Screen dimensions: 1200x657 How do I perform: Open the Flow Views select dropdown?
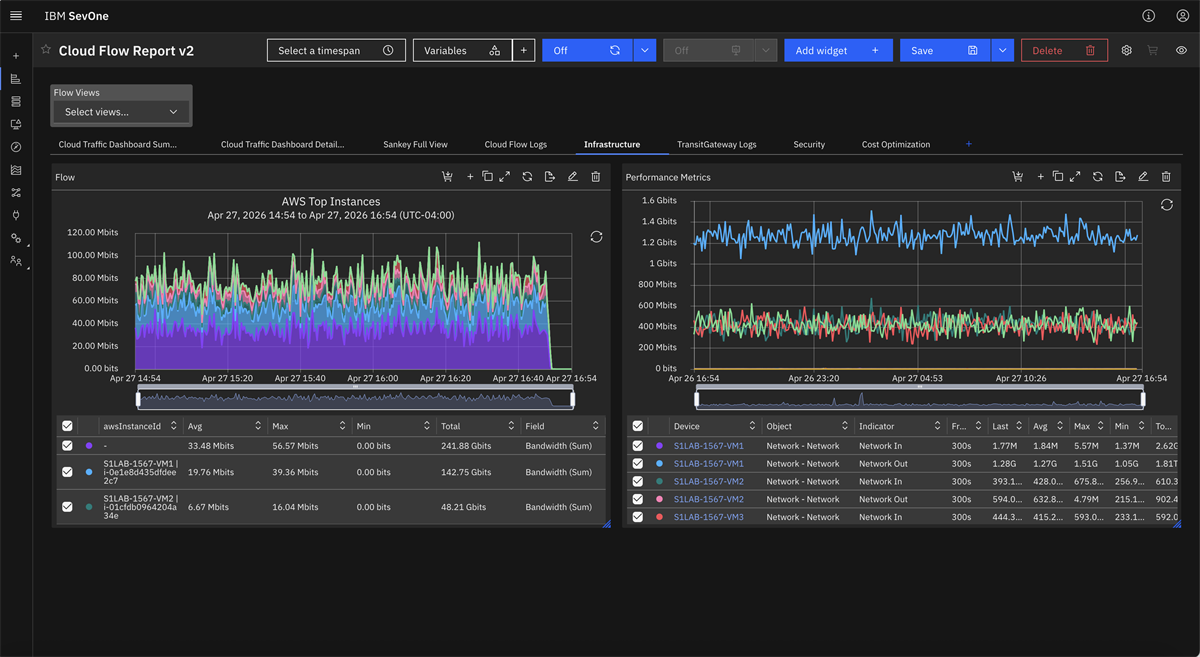click(x=121, y=112)
